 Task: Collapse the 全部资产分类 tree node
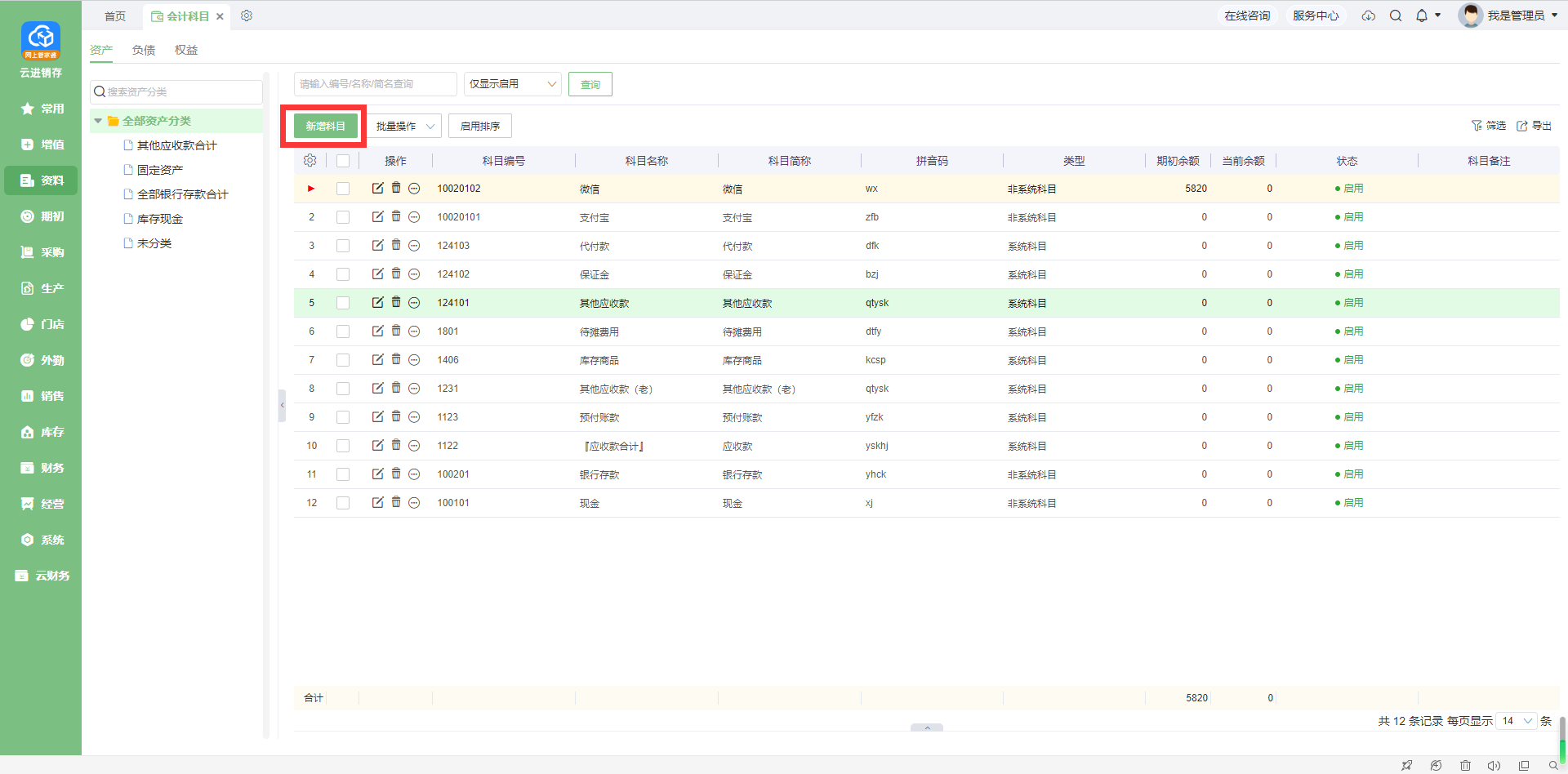(x=98, y=121)
